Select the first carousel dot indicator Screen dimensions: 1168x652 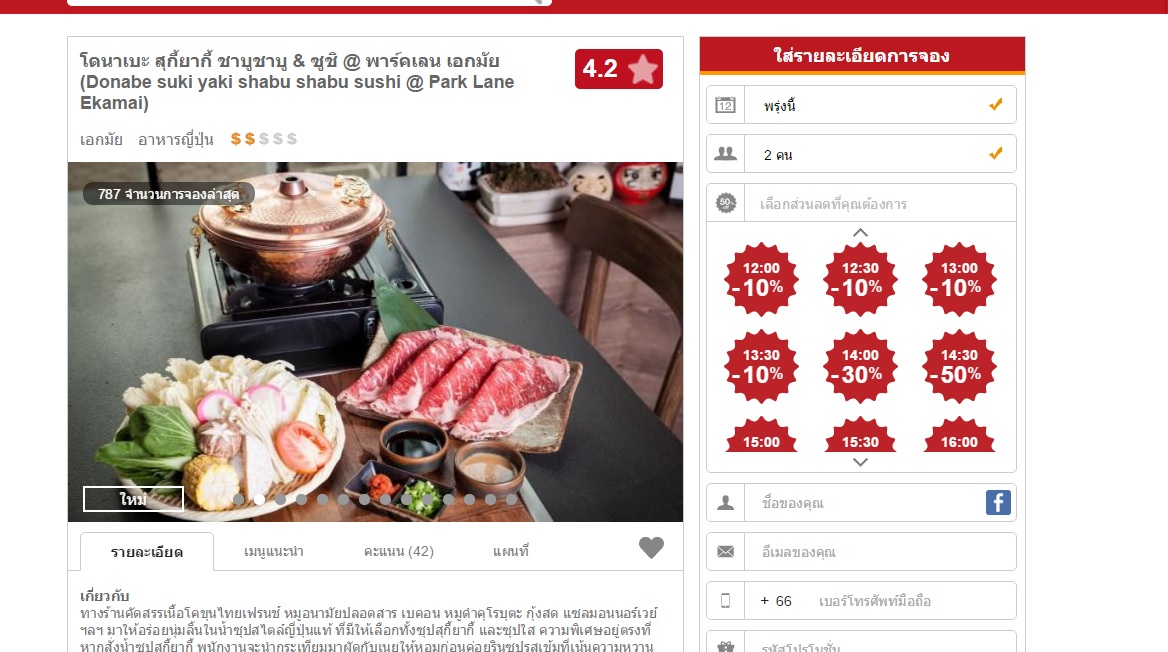(x=238, y=499)
